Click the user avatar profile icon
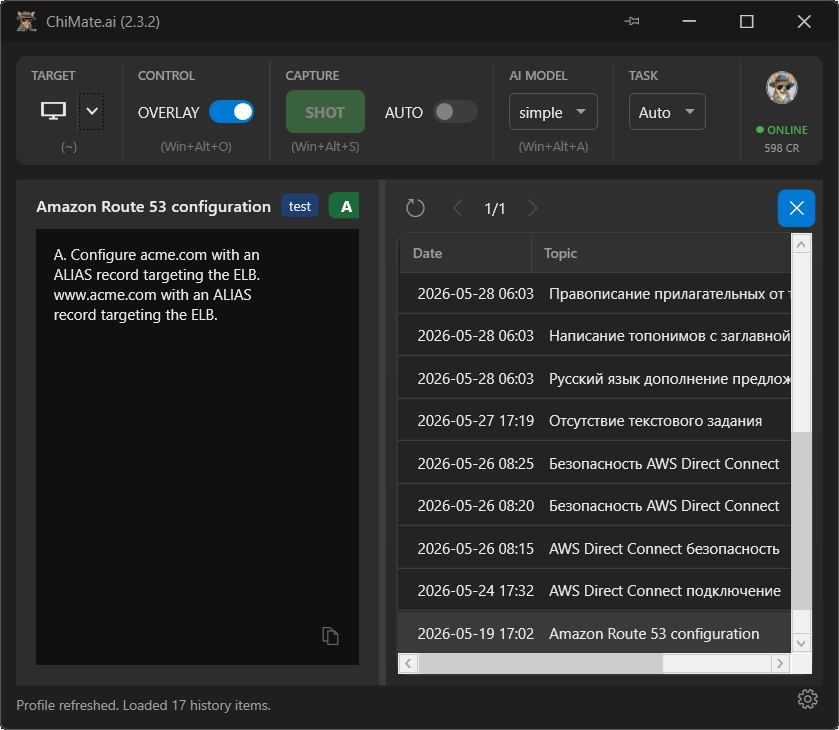 pos(781,88)
